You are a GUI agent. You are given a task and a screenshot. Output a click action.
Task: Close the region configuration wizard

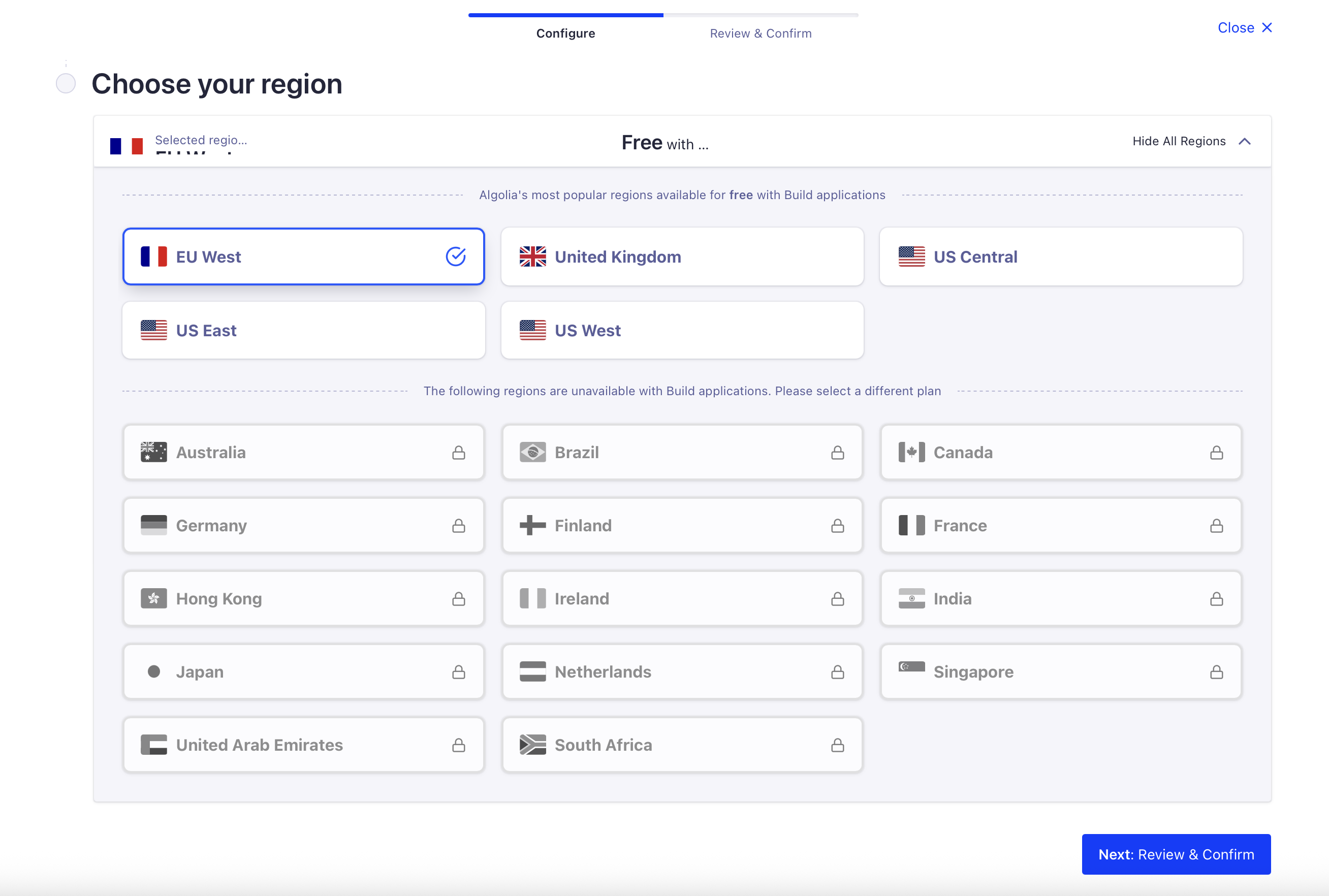click(1245, 27)
